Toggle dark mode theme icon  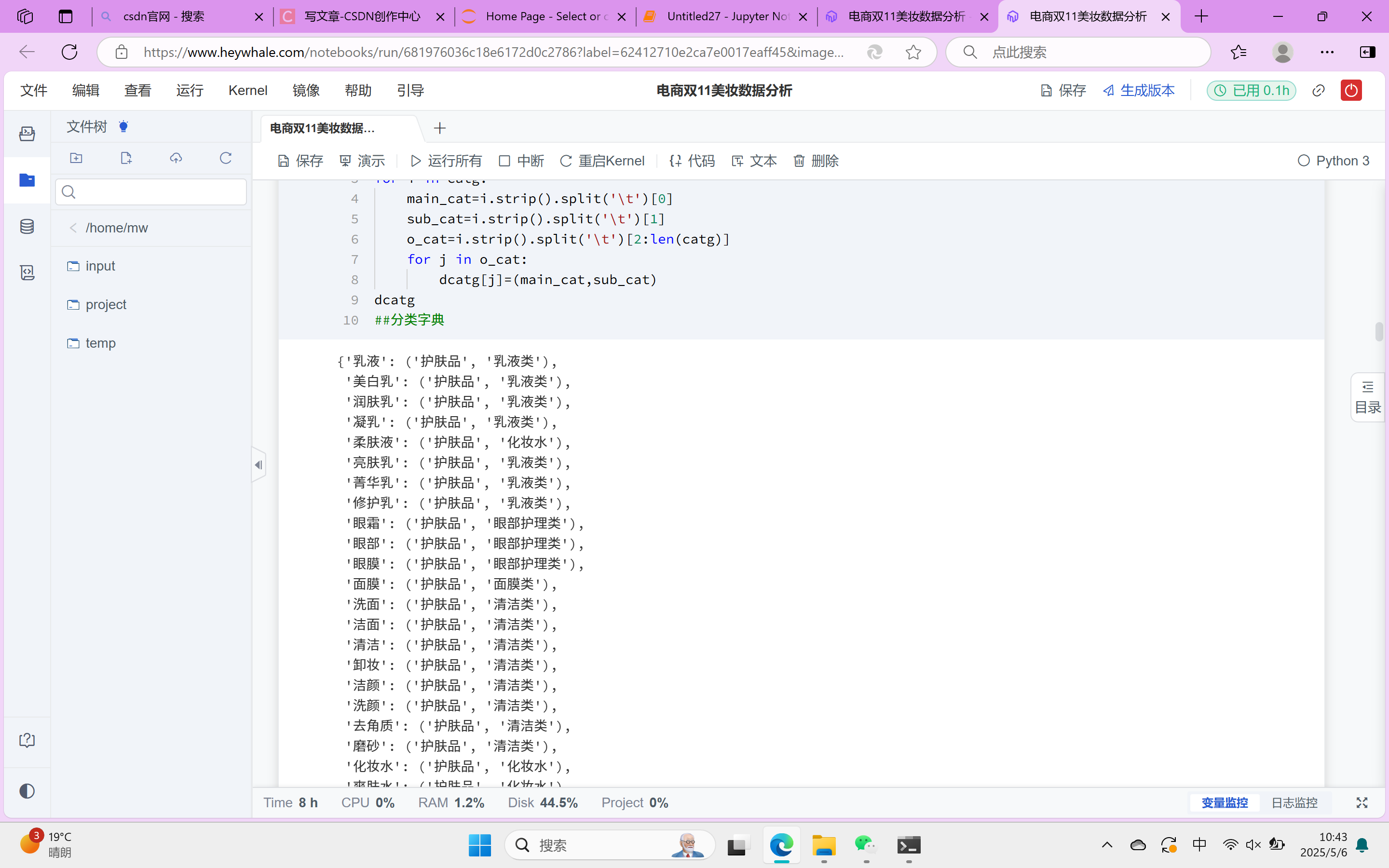[27, 791]
